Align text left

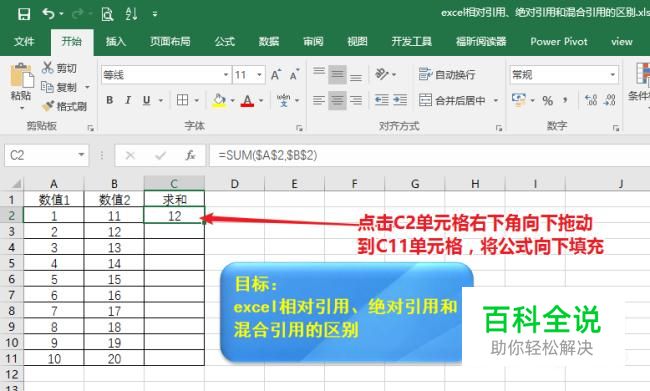(x=319, y=100)
